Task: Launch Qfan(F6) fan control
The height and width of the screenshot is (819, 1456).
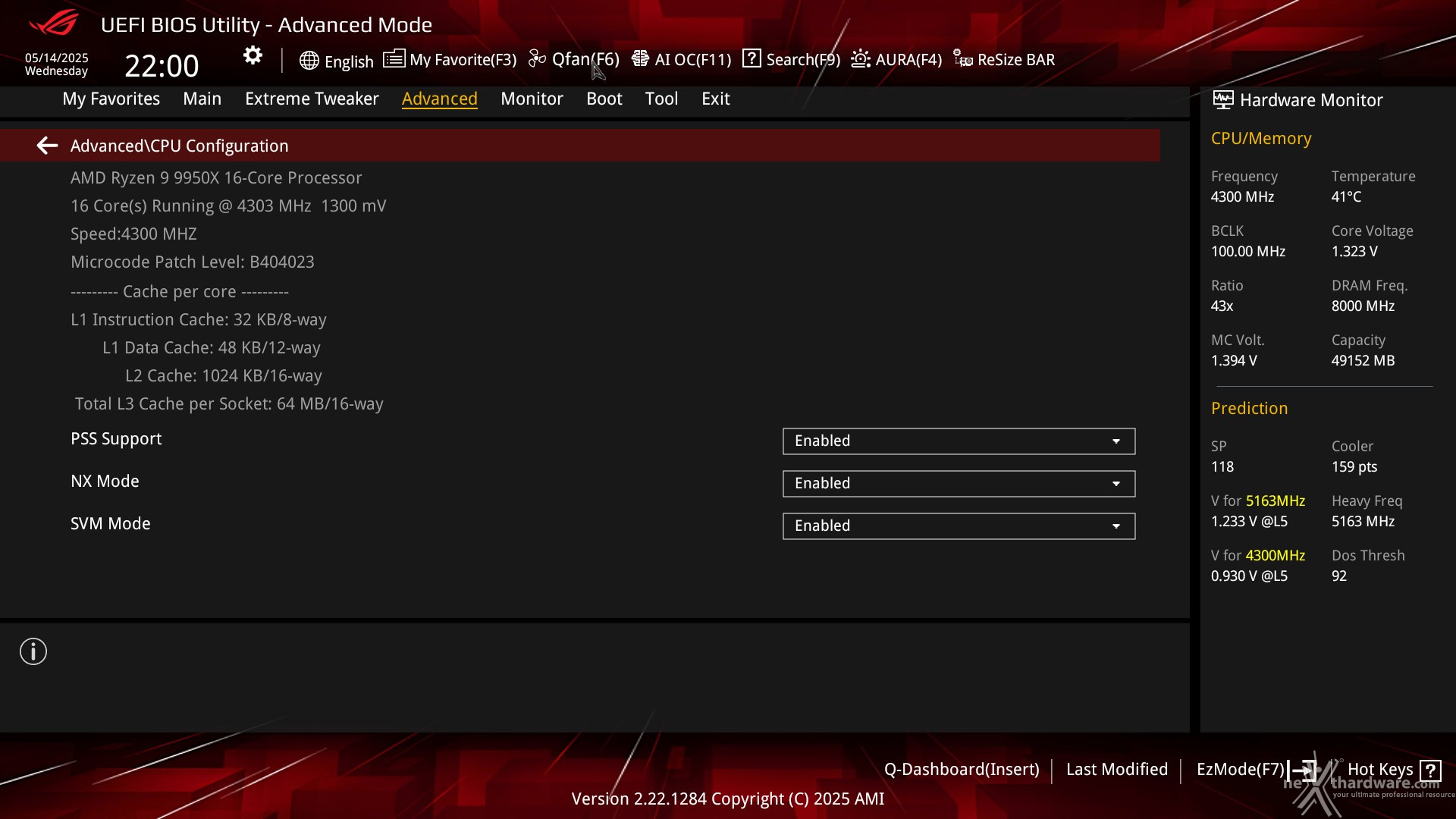Action: 574,59
